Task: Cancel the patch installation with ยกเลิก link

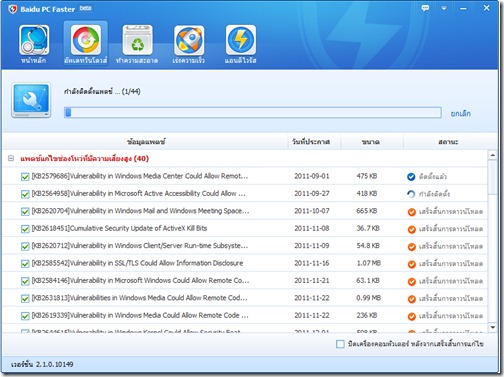Action: (461, 114)
